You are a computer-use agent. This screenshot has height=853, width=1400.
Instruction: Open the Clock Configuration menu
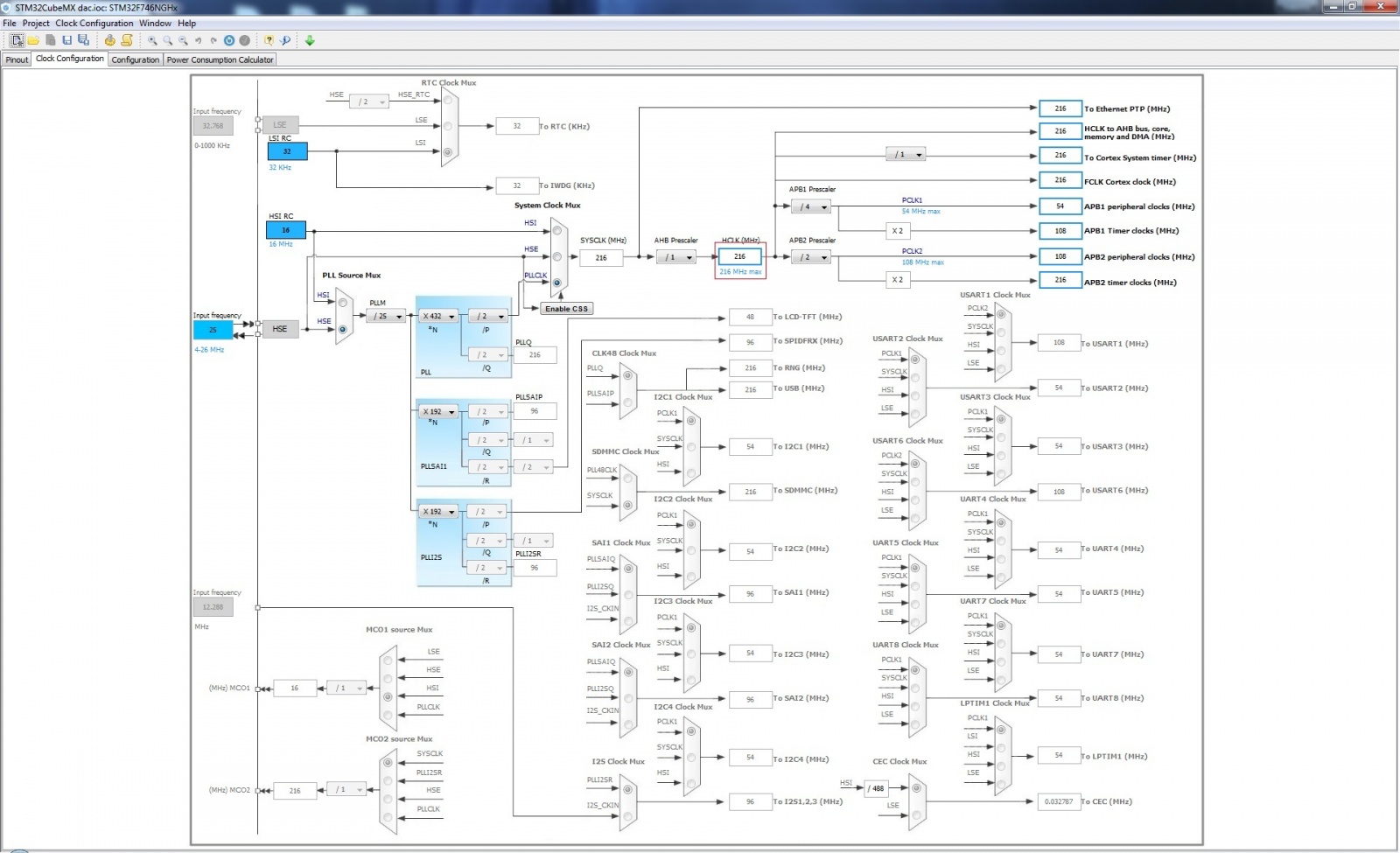click(94, 24)
